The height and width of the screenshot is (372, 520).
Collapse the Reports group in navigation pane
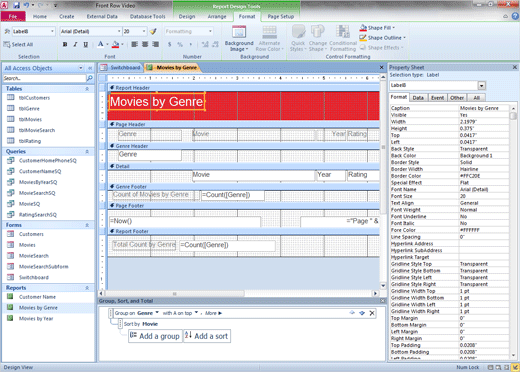87,288
